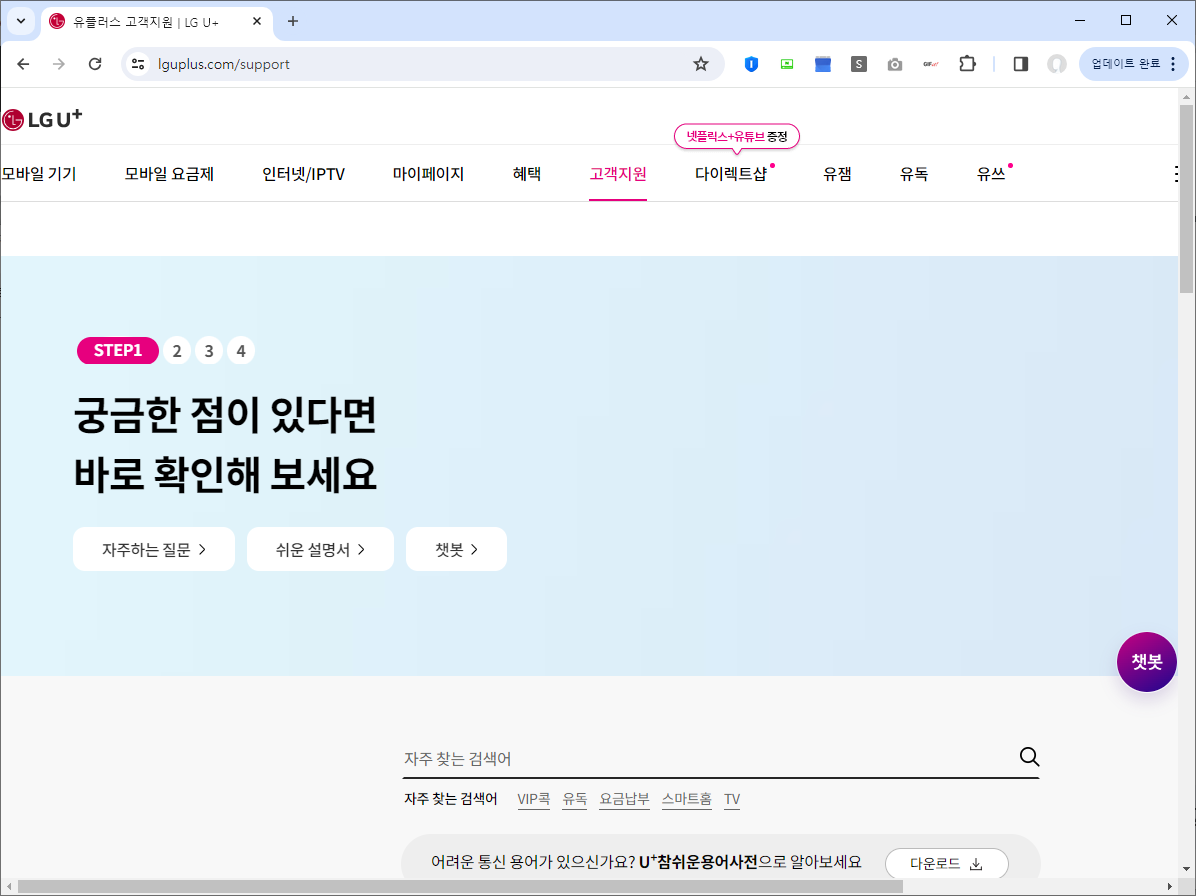Select step 3 in the STEP indicator
This screenshot has width=1196, height=896.
tap(209, 350)
